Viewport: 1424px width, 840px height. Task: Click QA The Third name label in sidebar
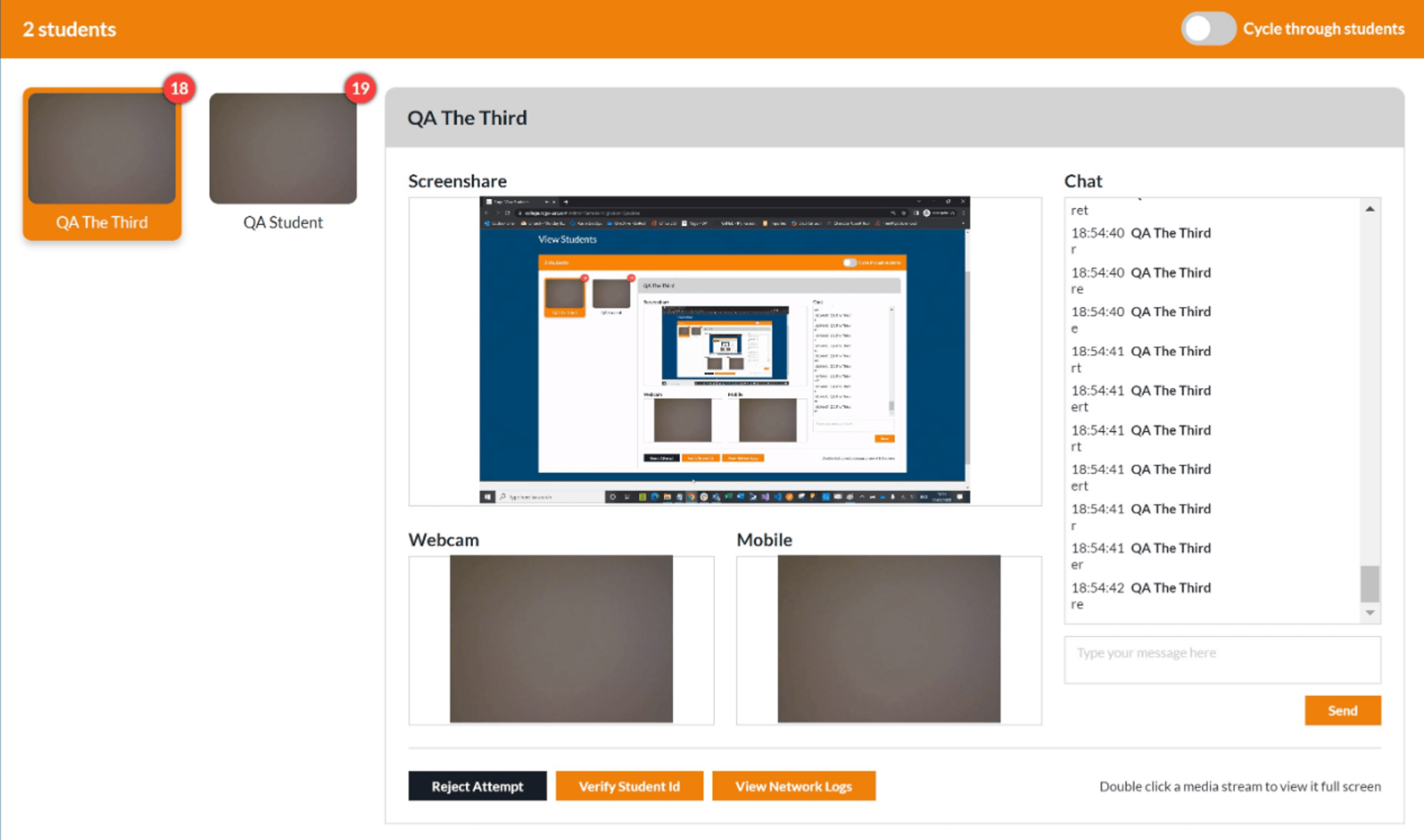pyautogui.click(x=102, y=223)
